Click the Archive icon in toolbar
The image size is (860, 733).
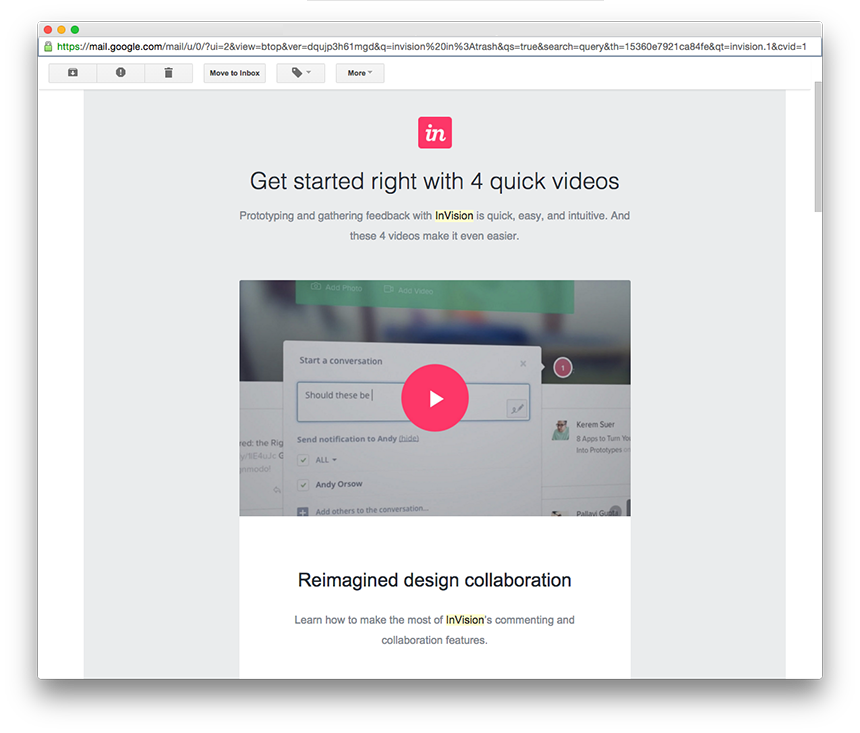(72, 73)
